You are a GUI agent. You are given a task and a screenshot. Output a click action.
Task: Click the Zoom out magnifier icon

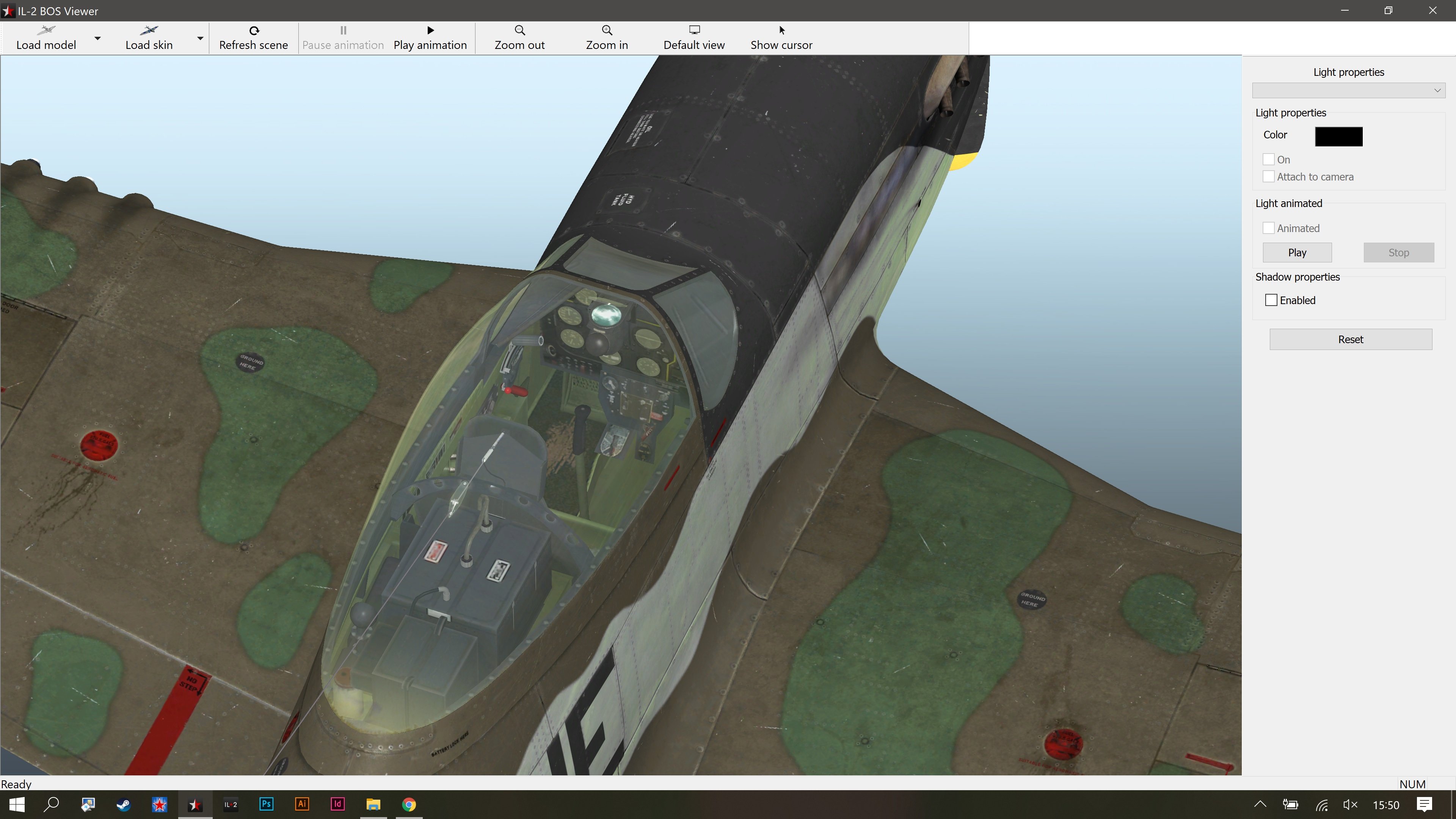[x=519, y=30]
